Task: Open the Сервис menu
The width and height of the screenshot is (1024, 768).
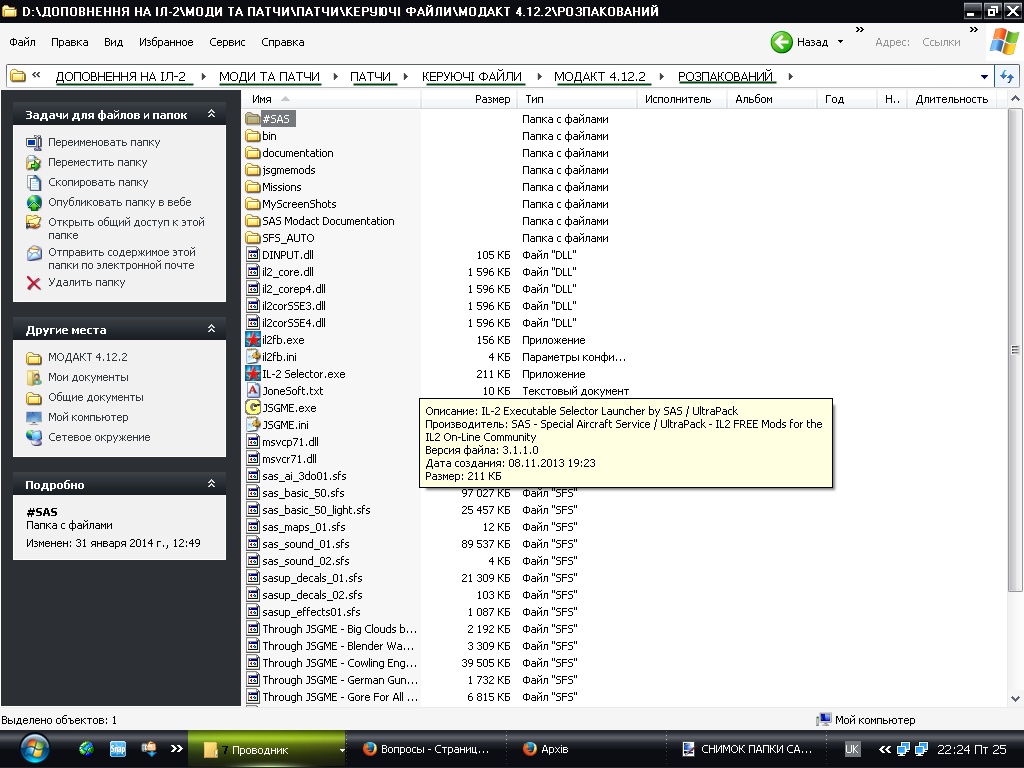Action: (227, 42)
